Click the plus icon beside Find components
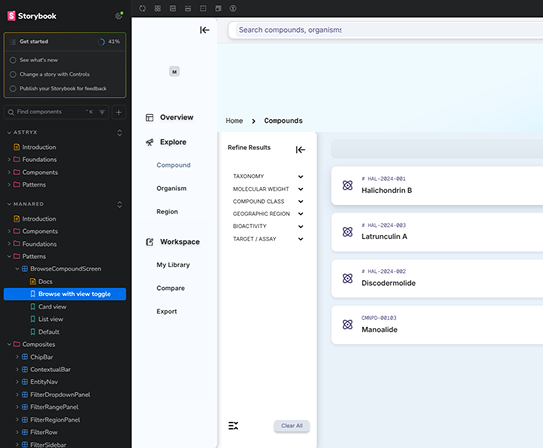Viewport: 543px width, 448px height. click(x=119, y=112)
